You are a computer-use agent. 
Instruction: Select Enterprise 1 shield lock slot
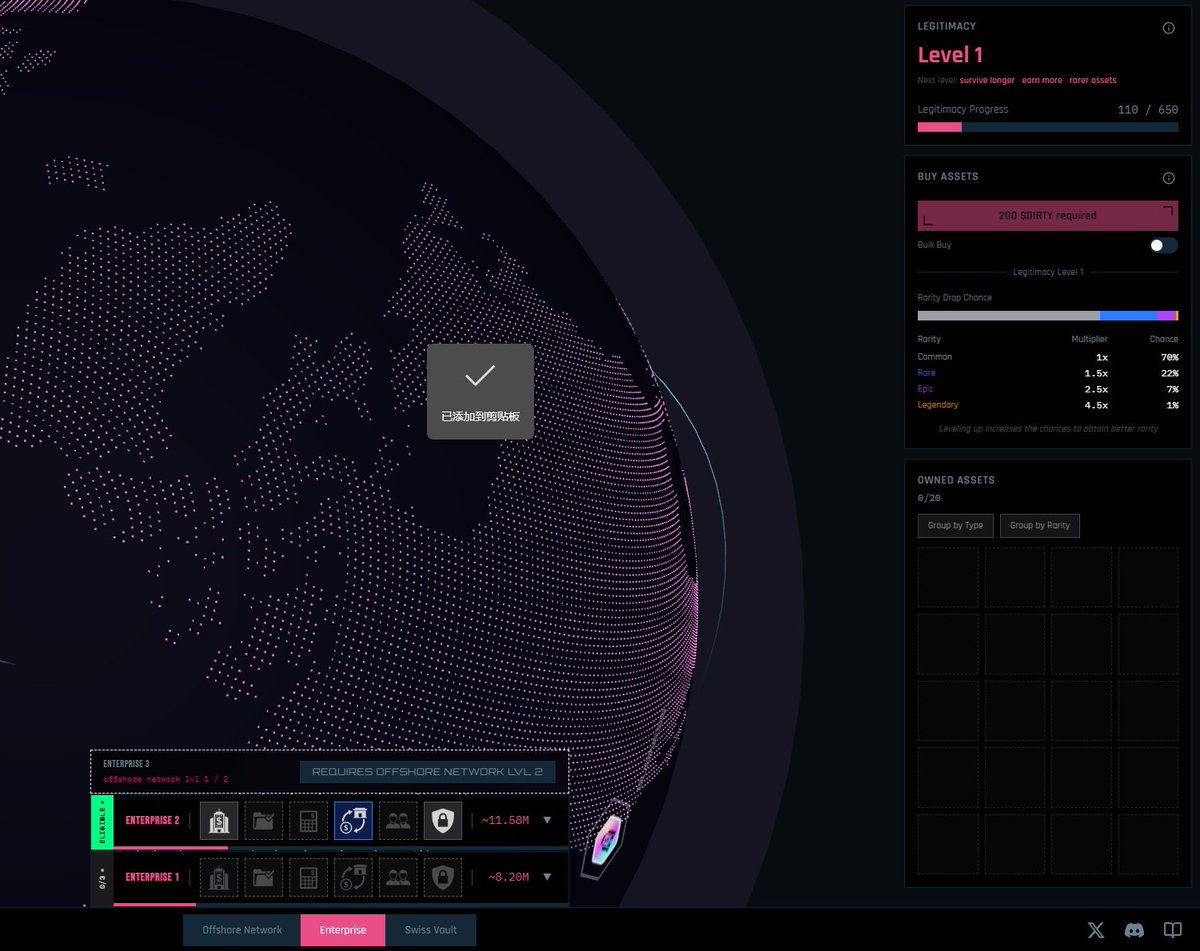(x=443, y=877)
